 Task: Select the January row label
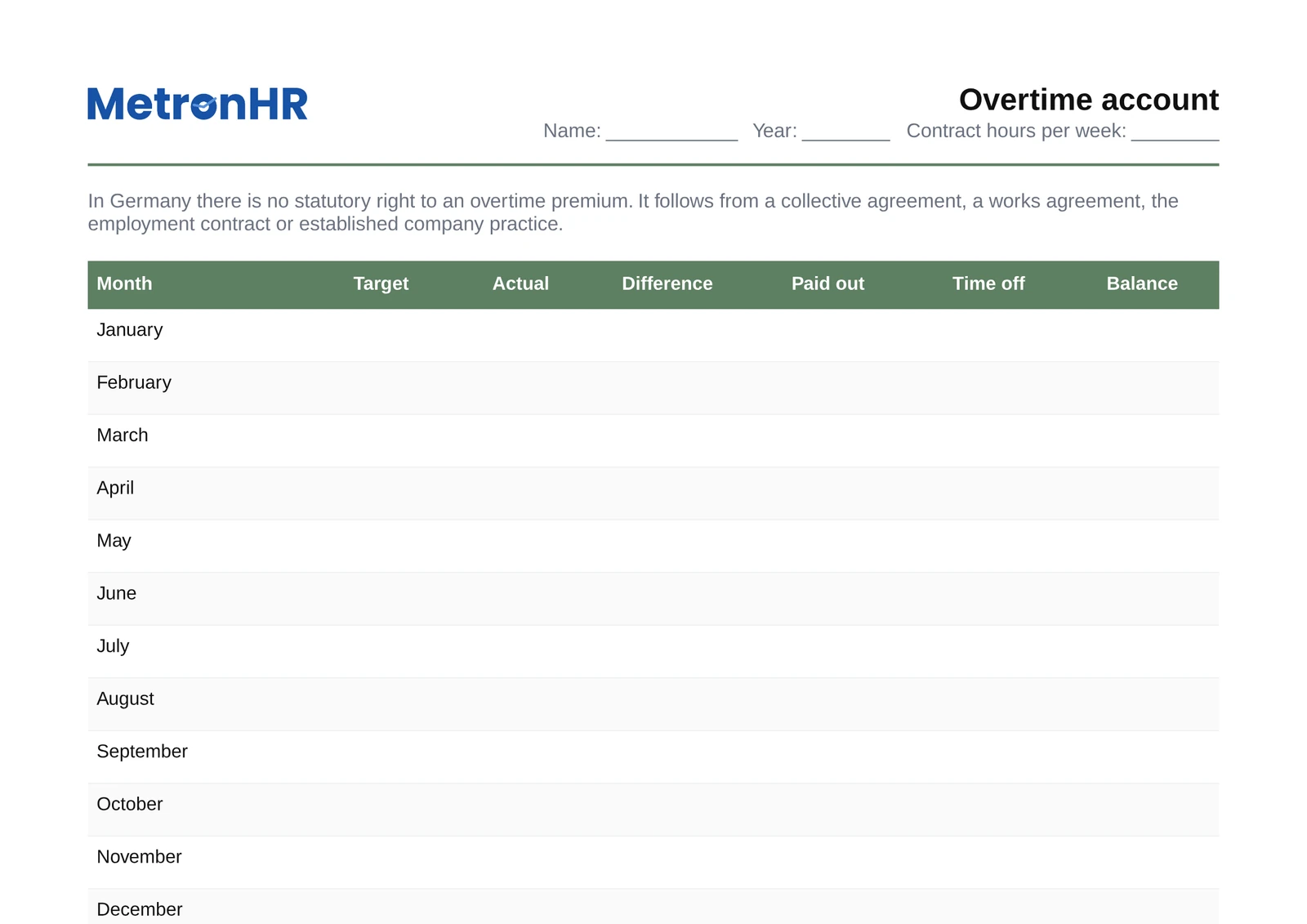[130, 330]
